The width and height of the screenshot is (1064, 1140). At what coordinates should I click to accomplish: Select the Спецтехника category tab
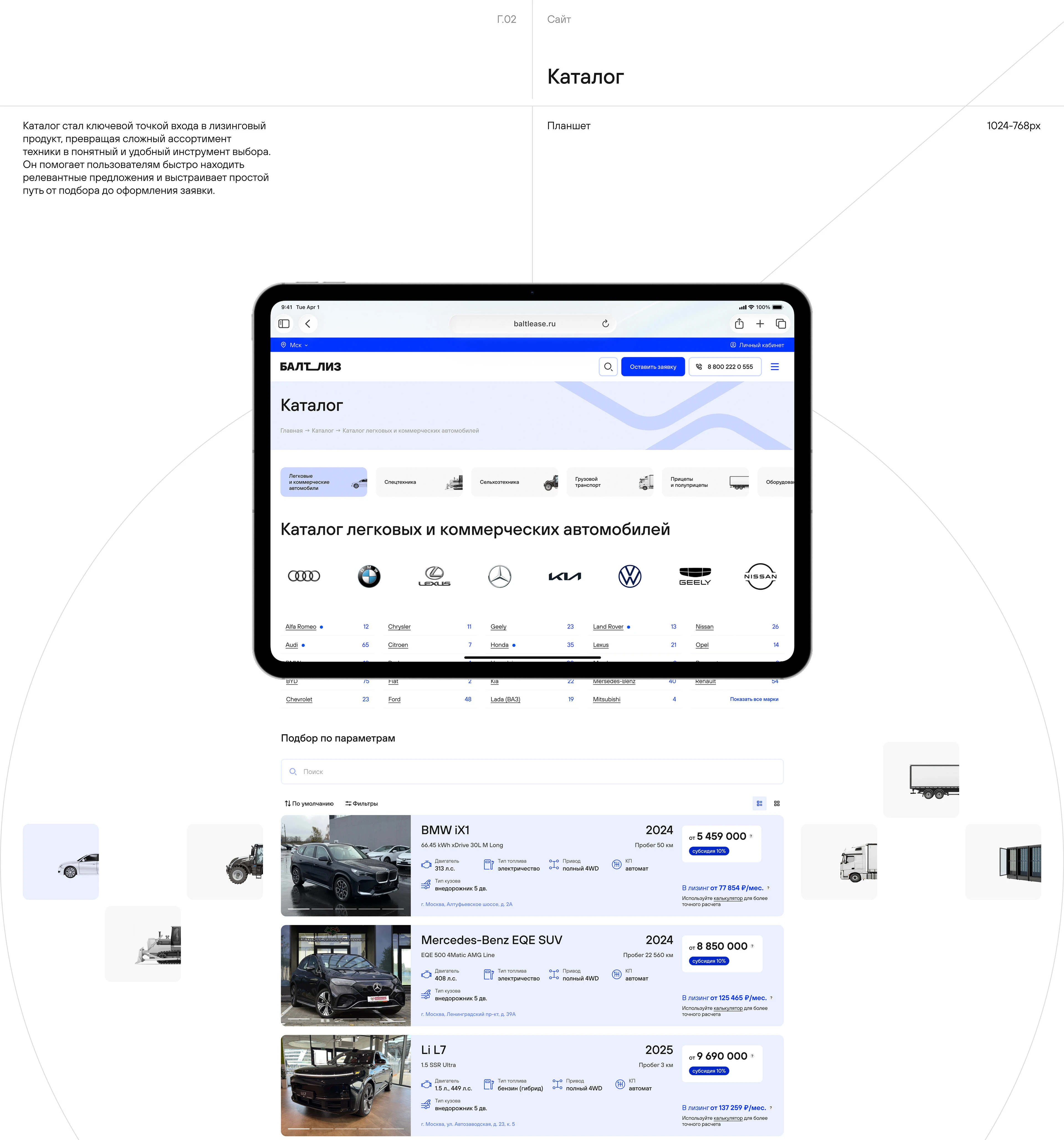click(419, 482)
